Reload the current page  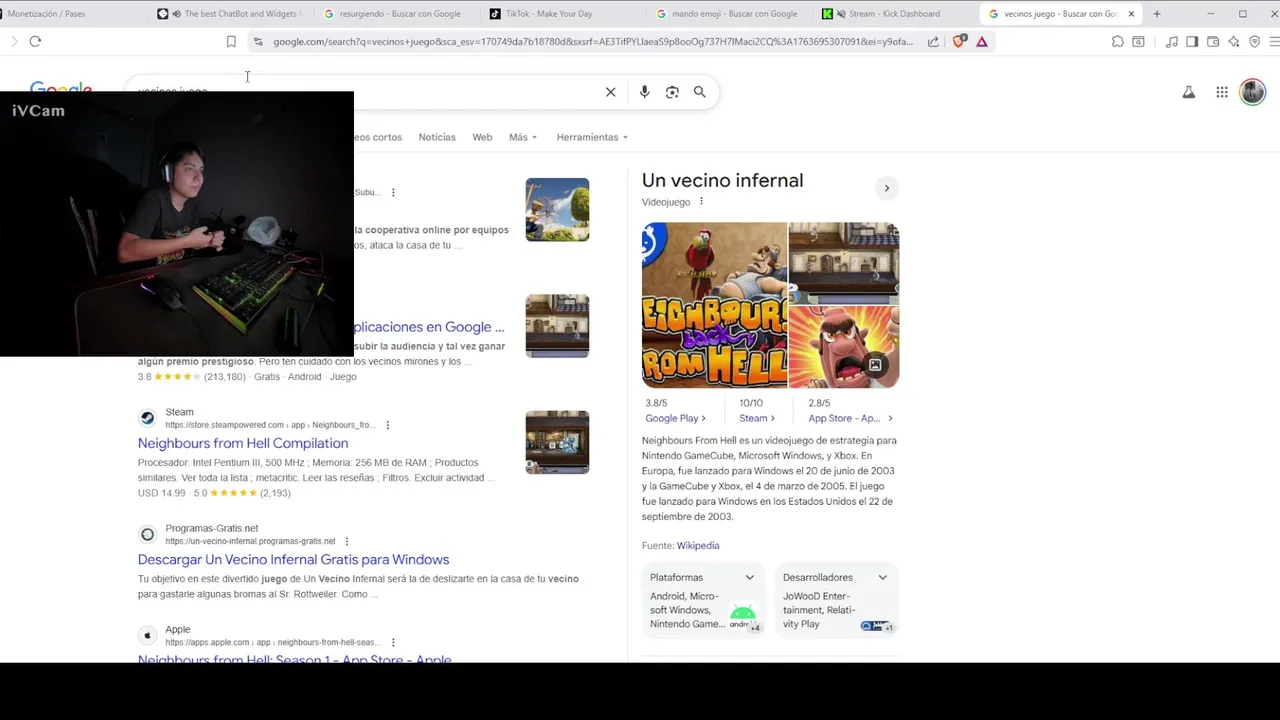pos(35,41)
